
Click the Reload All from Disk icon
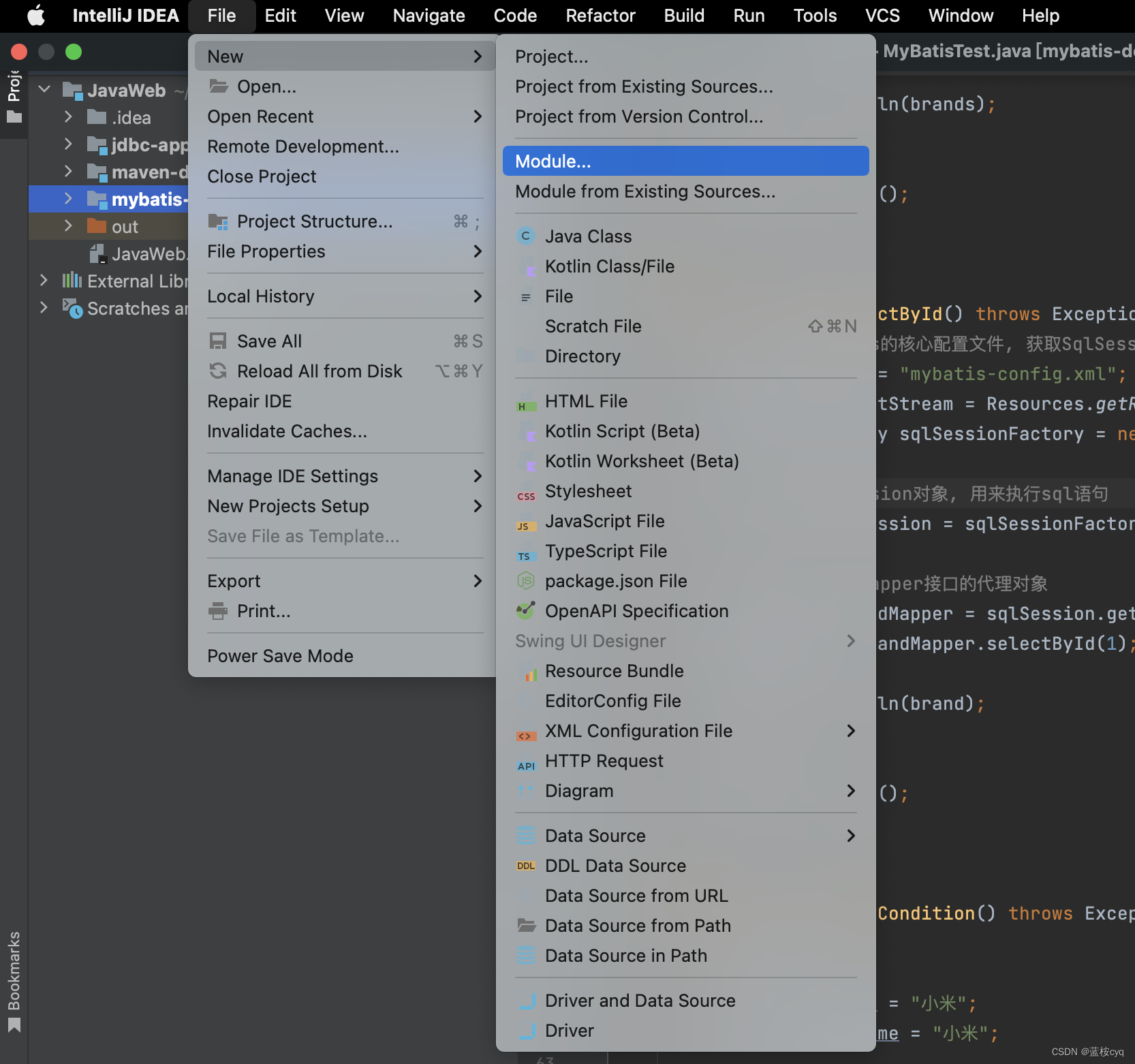pyautogui.click(x=218, y=371)
